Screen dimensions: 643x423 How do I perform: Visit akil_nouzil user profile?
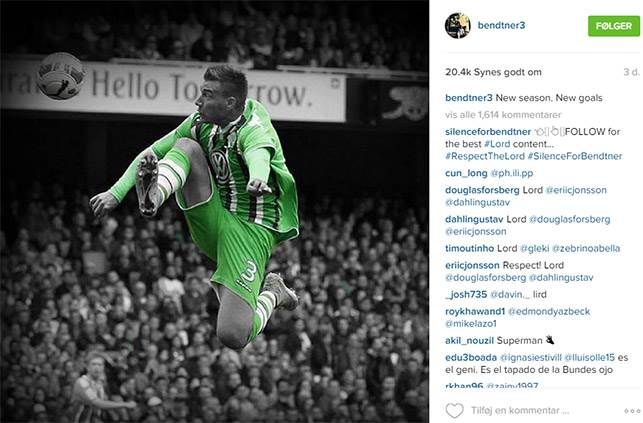pos(470,341)
